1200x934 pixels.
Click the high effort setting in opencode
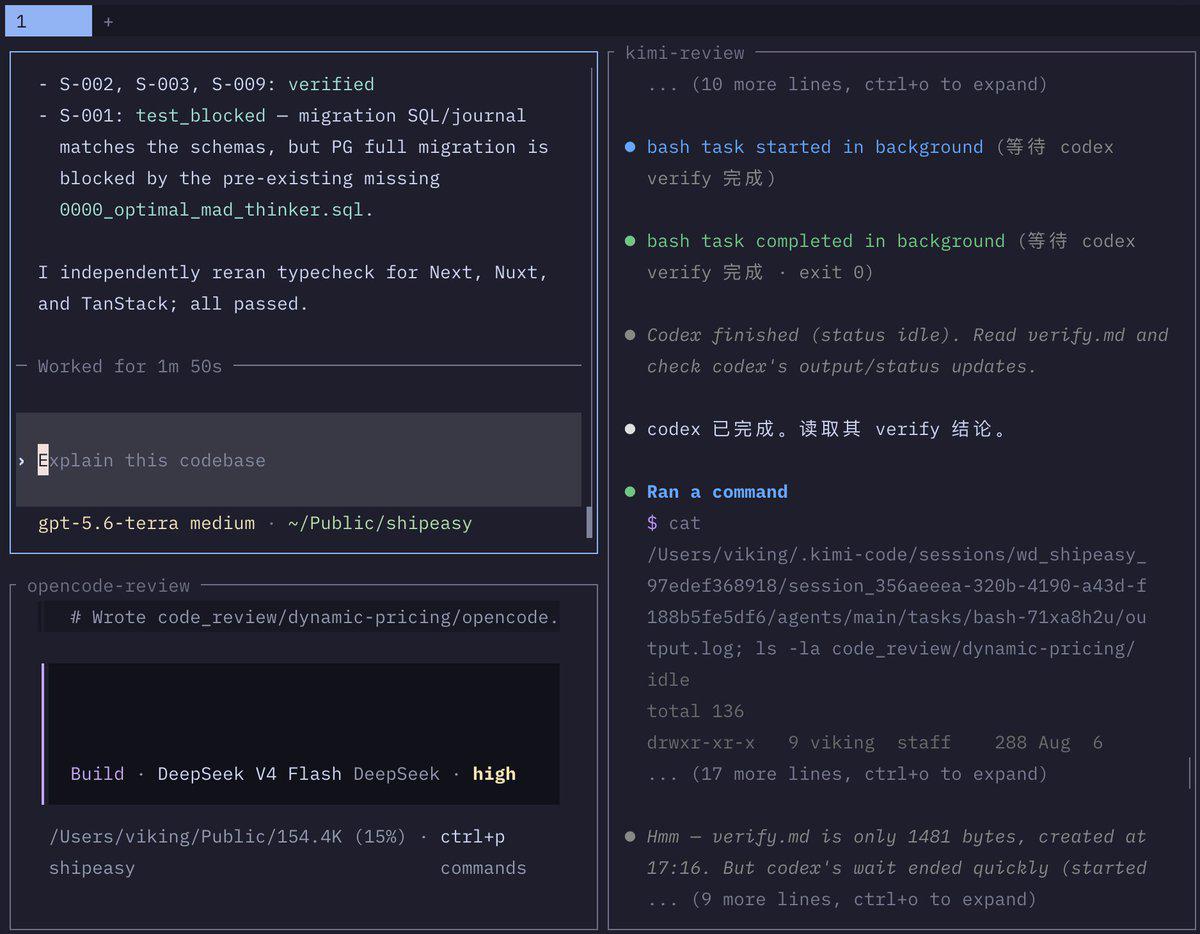[494, 774]
